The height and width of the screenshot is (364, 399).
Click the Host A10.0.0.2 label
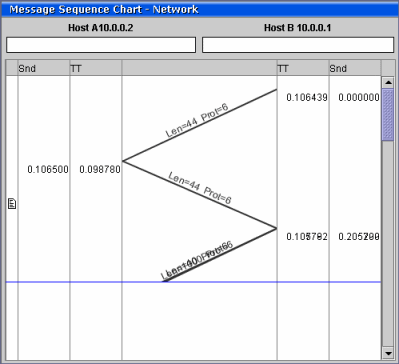[x=101, y=28]
